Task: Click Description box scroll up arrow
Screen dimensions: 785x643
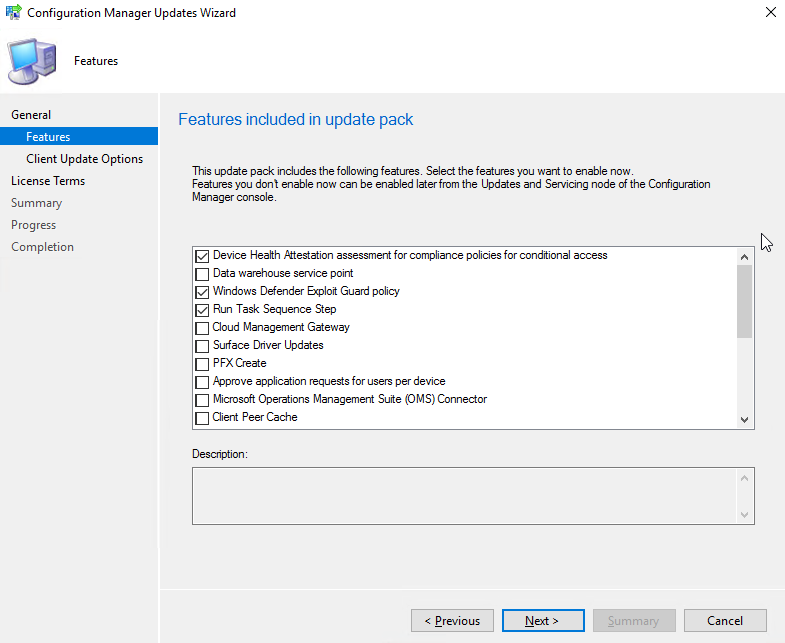Action: [x=744, y=478]
